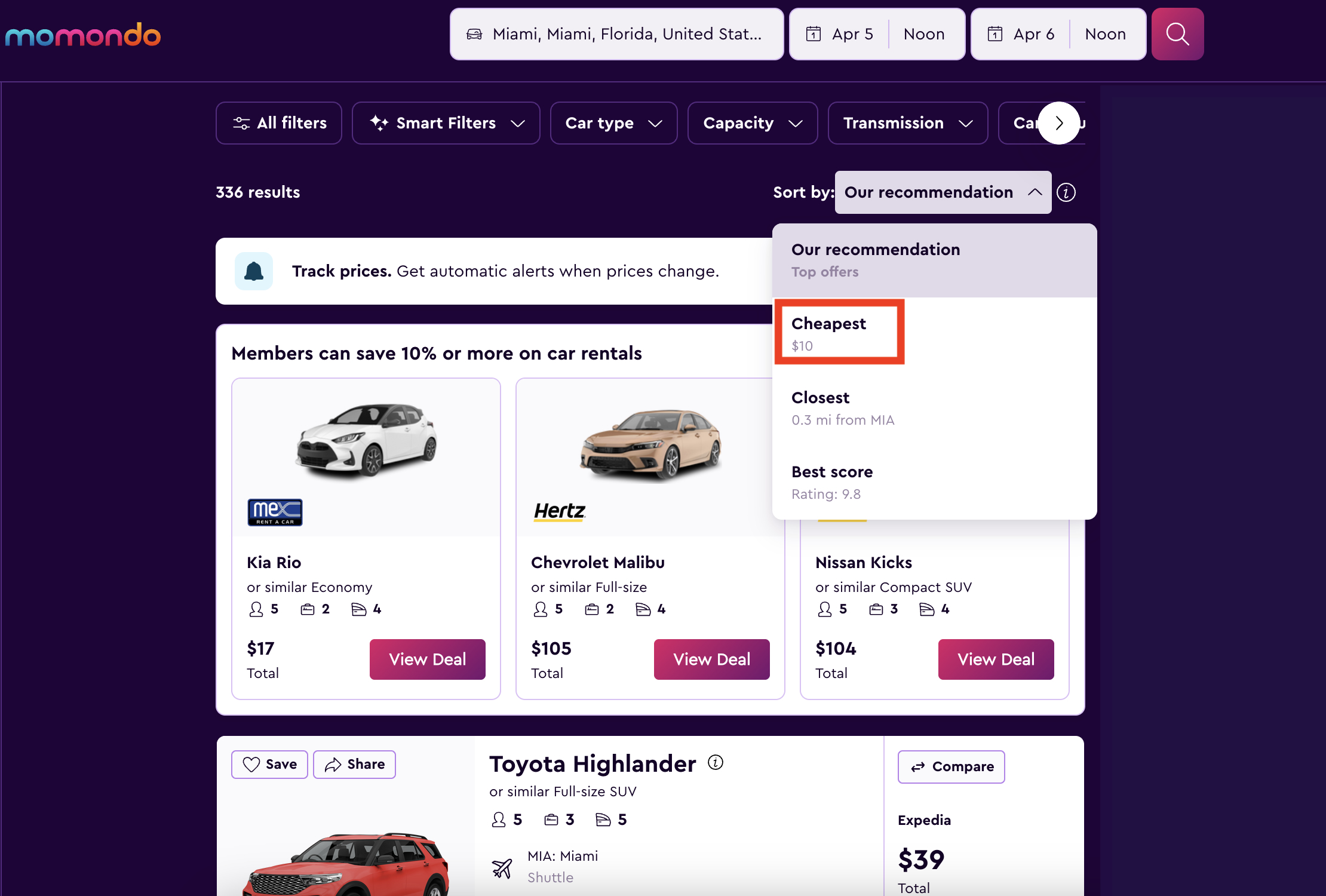1326x896 pixels.
Task: Expand the Transmission filter
Action: click(908, 123)
